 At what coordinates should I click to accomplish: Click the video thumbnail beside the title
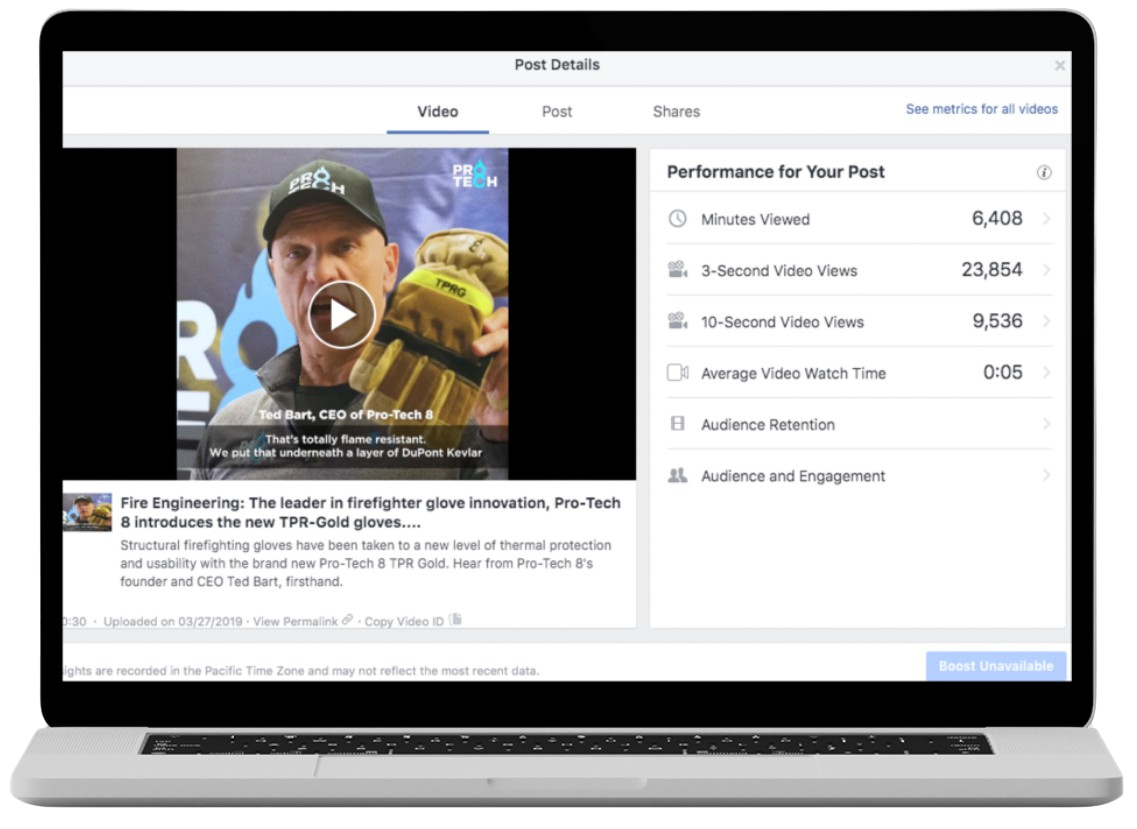pyautogui.click(x=87, y=512)
